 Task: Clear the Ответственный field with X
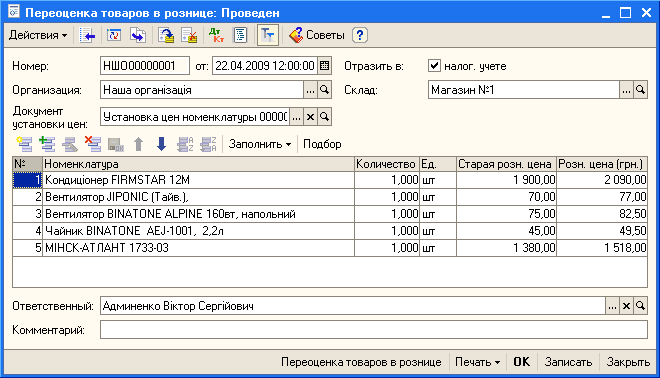tap(626, 306)
